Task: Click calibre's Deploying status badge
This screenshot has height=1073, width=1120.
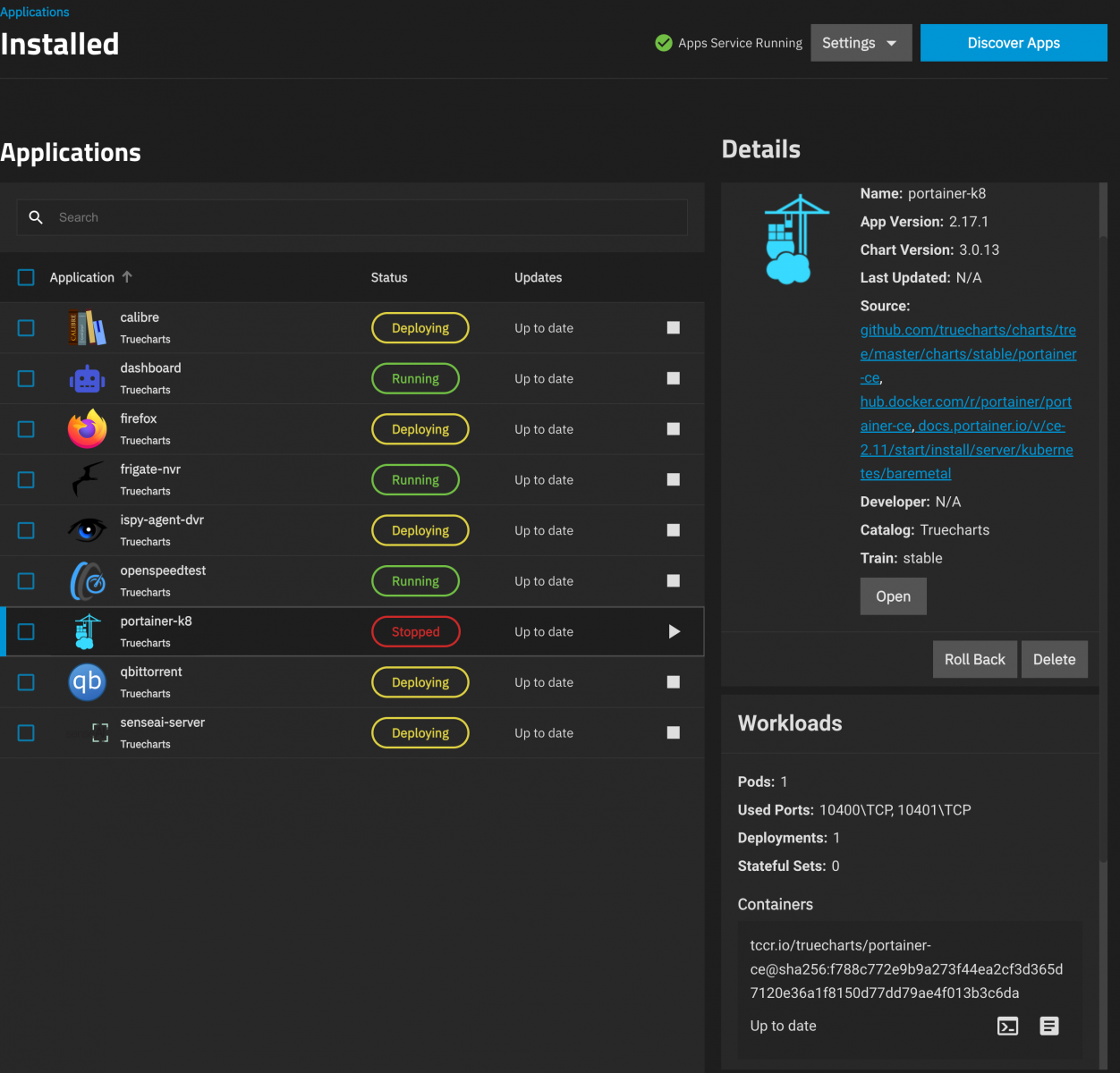Action: coord(420,328)
